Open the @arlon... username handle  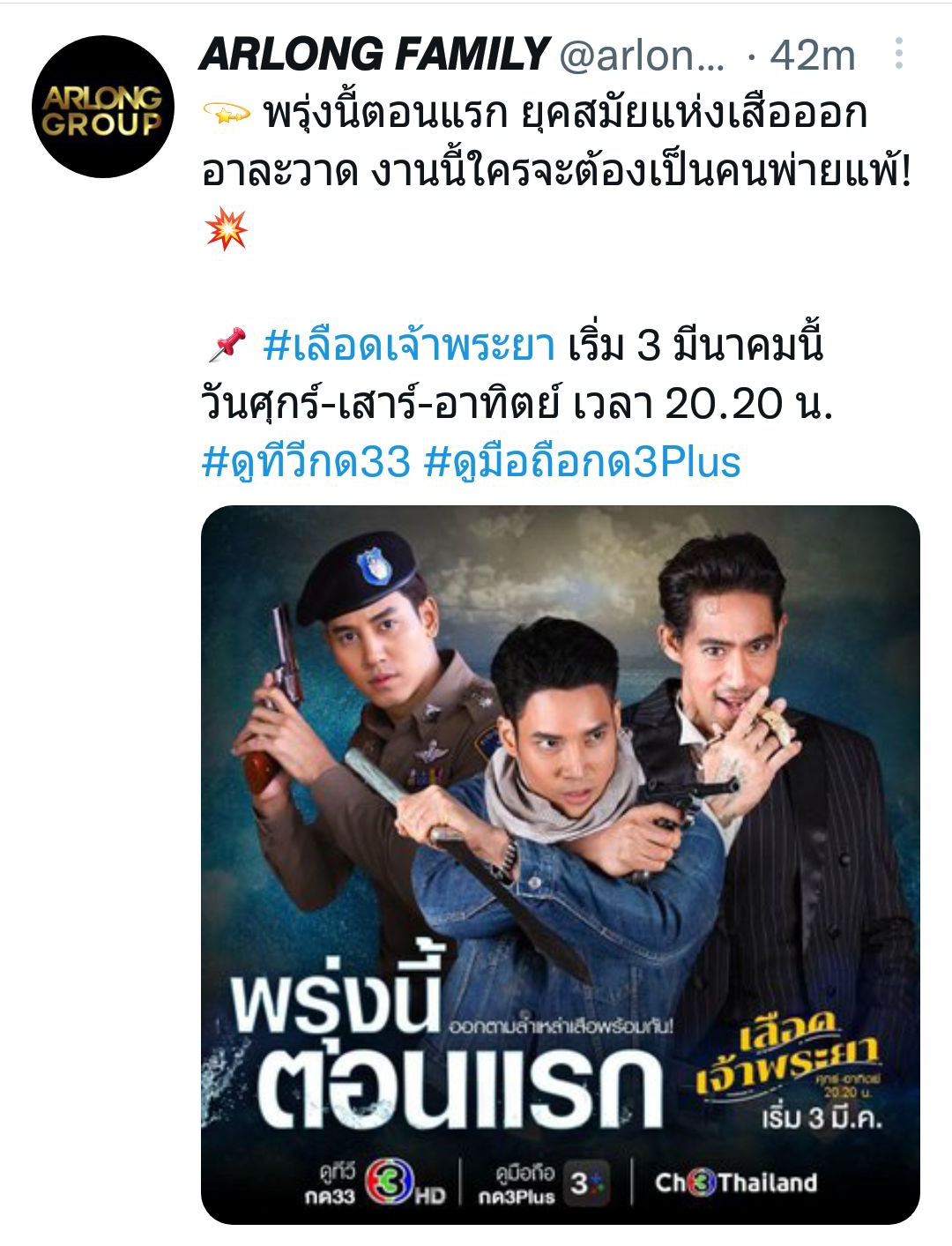pos(643,56)
